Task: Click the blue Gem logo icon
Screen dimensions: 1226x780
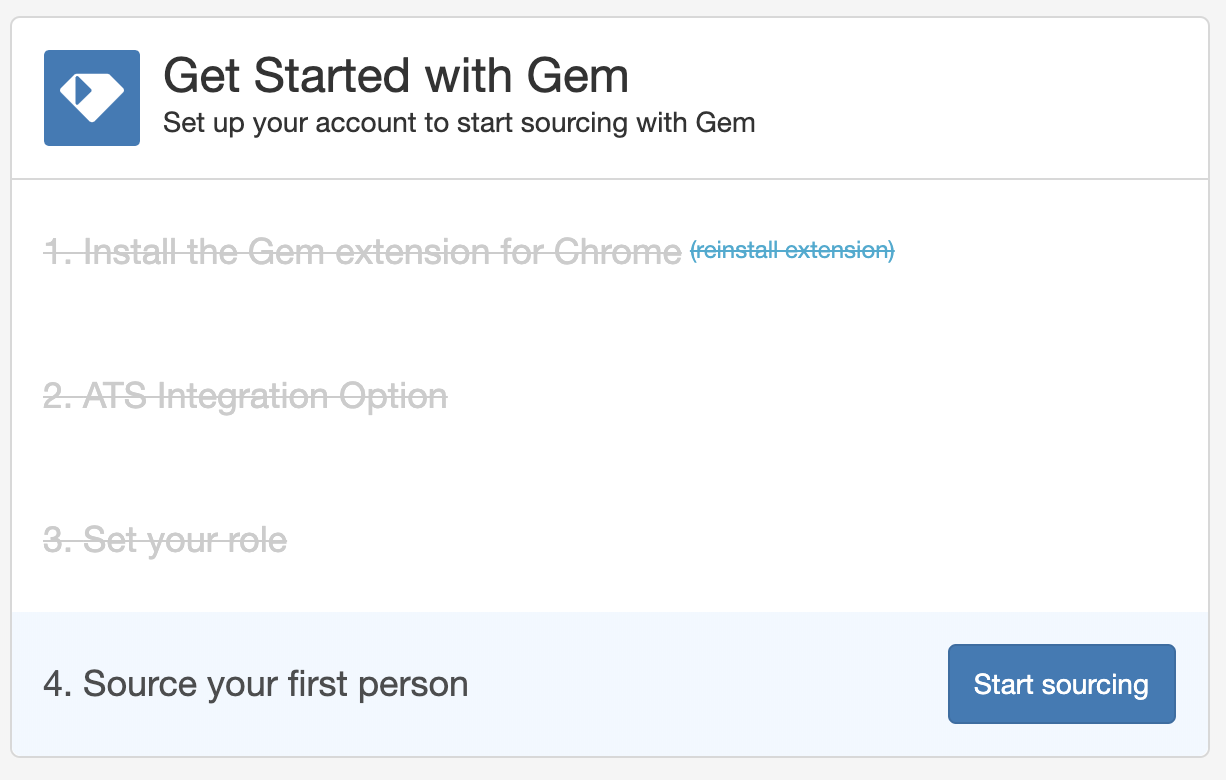Action: tap(92, 98)
